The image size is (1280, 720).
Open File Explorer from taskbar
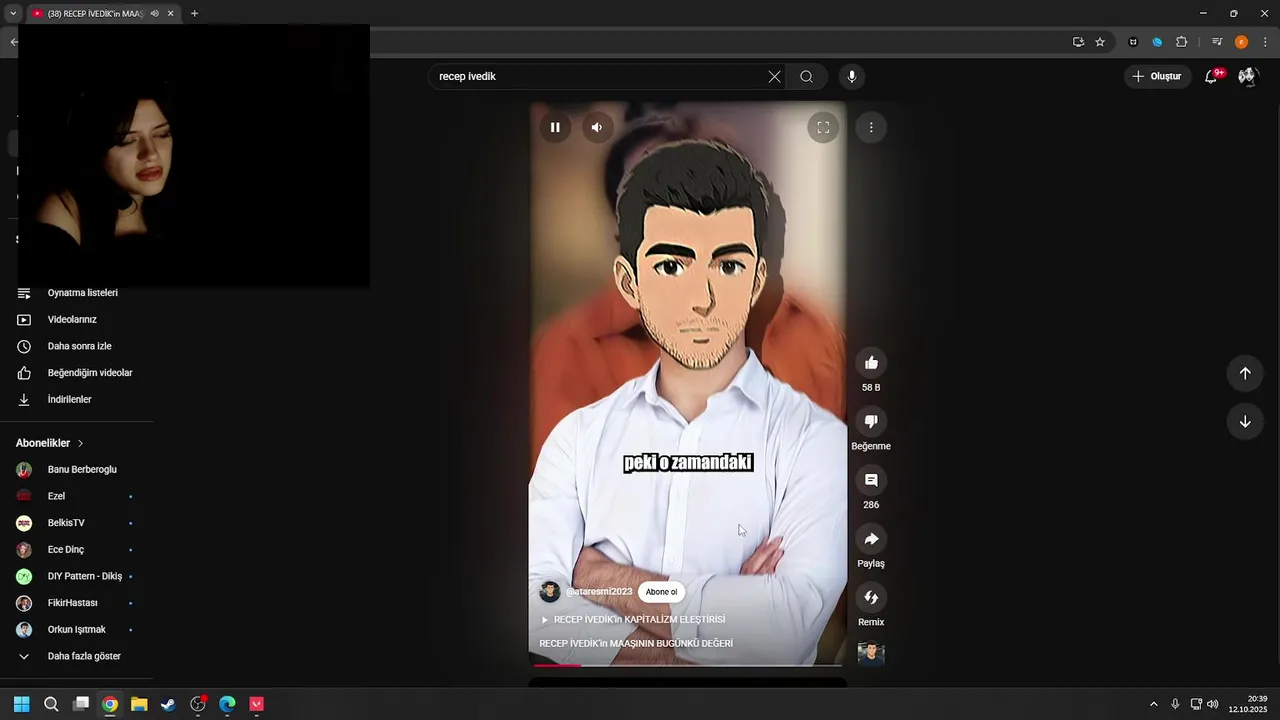click(x=139, y=704)
